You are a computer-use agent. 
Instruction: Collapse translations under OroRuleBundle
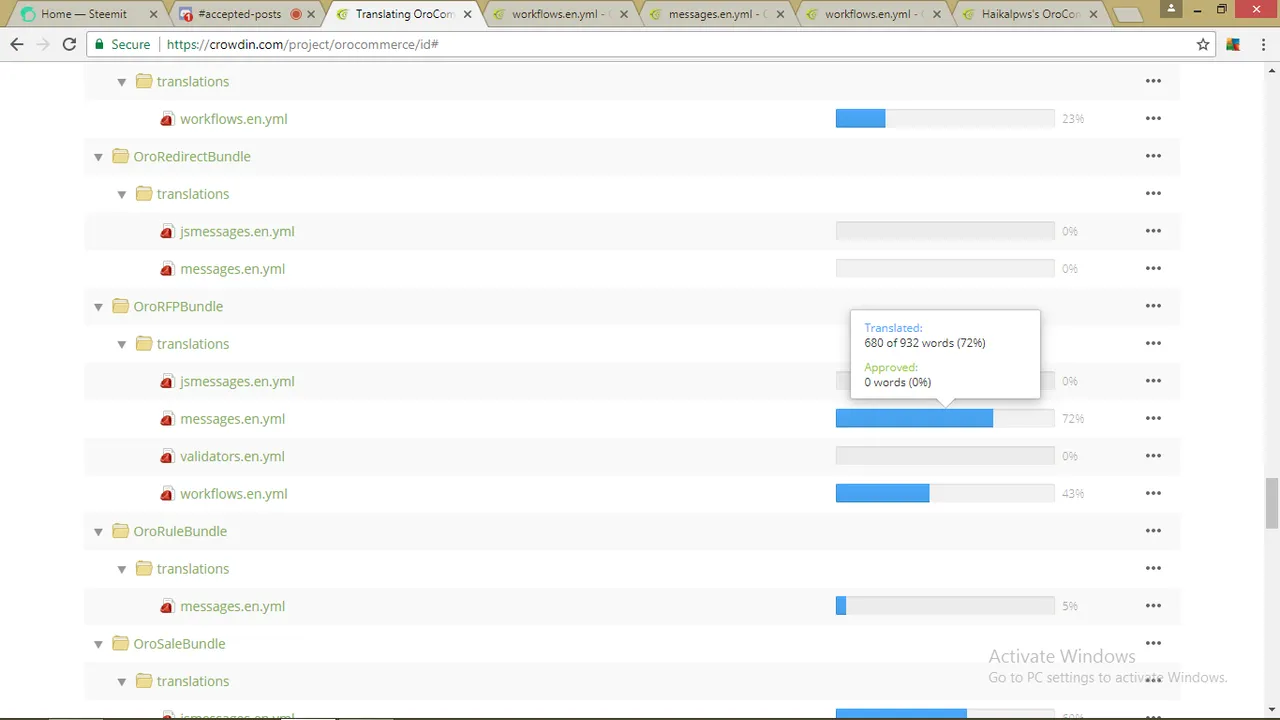(122, 569)
